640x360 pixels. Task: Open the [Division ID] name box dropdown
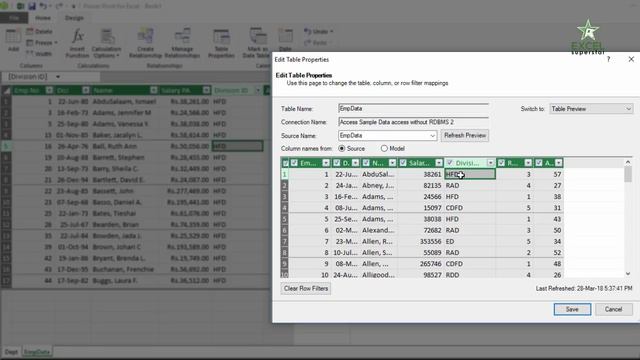[x=58, y=77]
